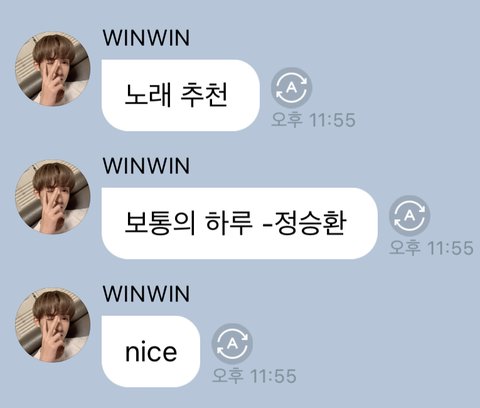Click the 오후 11:55 timestamp under "nice" icon

pyautogui.click(x=254, y=376)
